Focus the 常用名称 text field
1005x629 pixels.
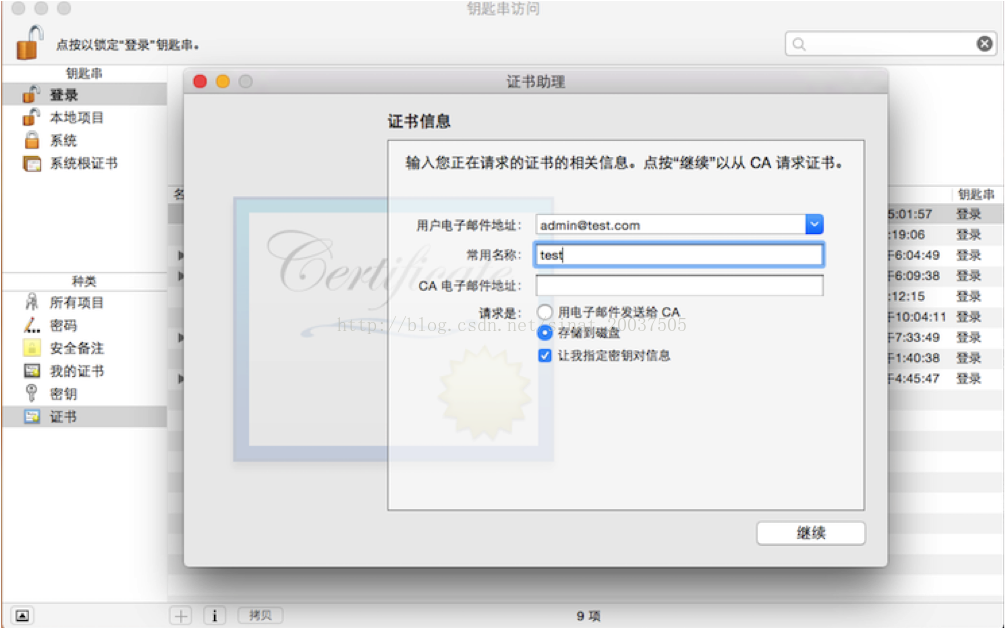click(x=679, y=255)
